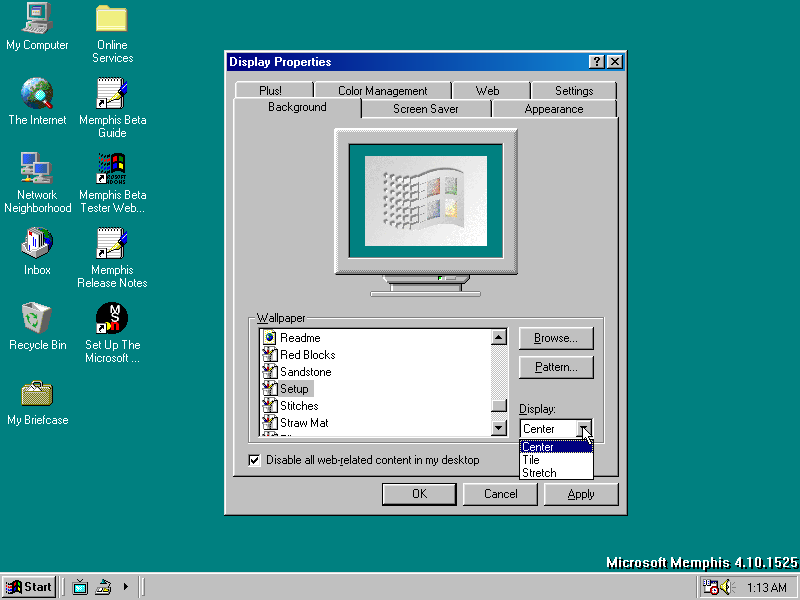Open the Settings tab
The image size is (800, 600).
(574, 91)
